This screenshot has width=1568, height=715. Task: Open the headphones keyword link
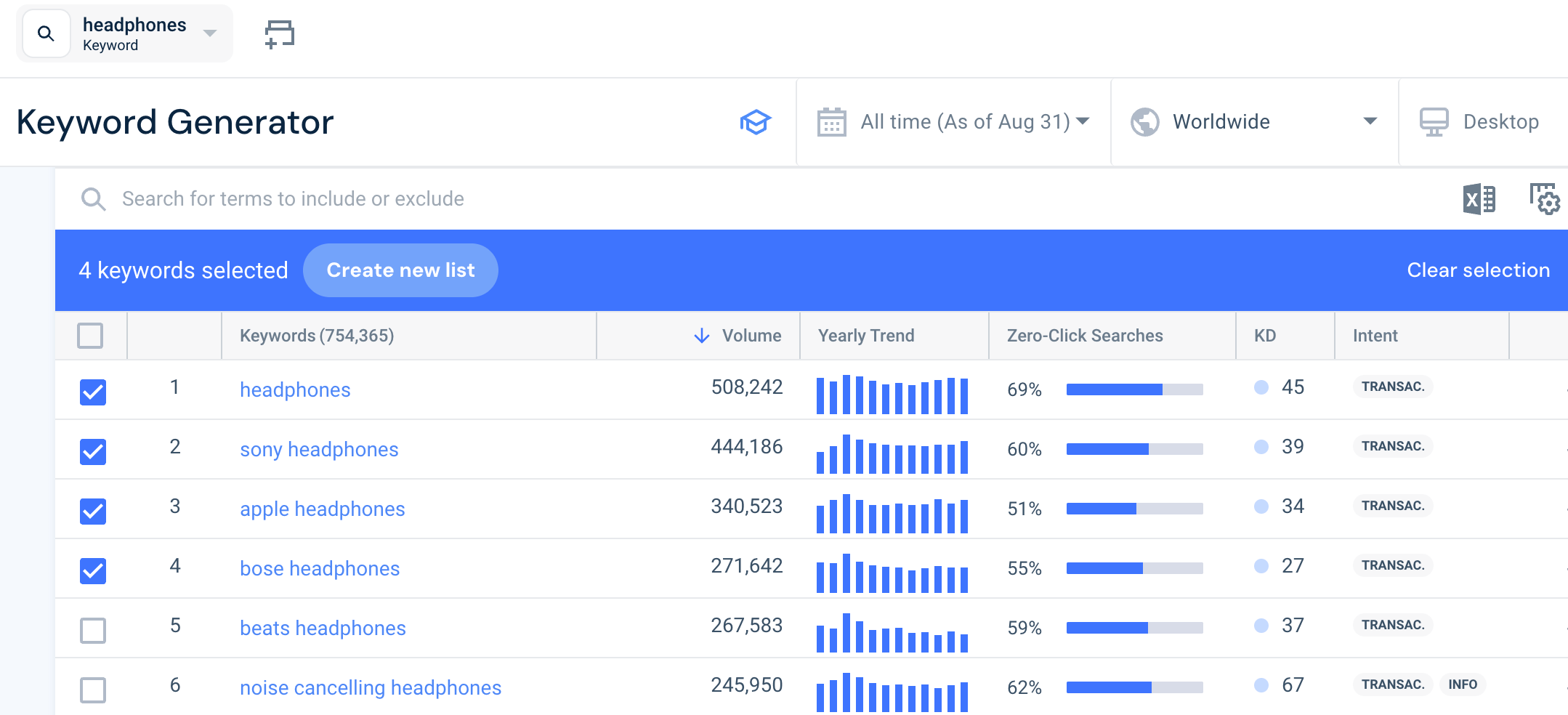pyautogui.click(x=295, y=390)
